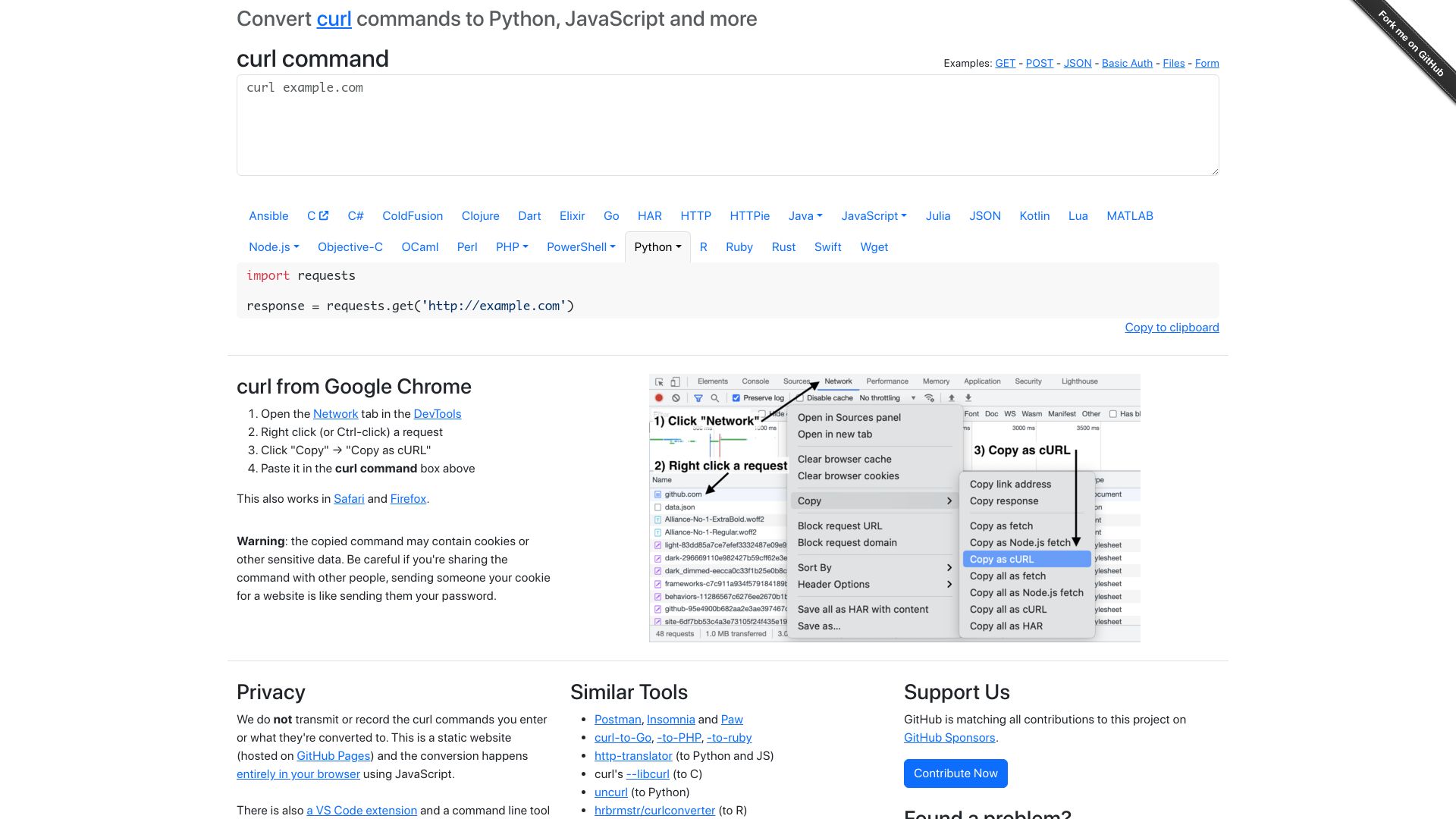Viewport: 1456px width, 819px height.
Task: Click into the curl command text box
Action: click(x=727, y=125)
